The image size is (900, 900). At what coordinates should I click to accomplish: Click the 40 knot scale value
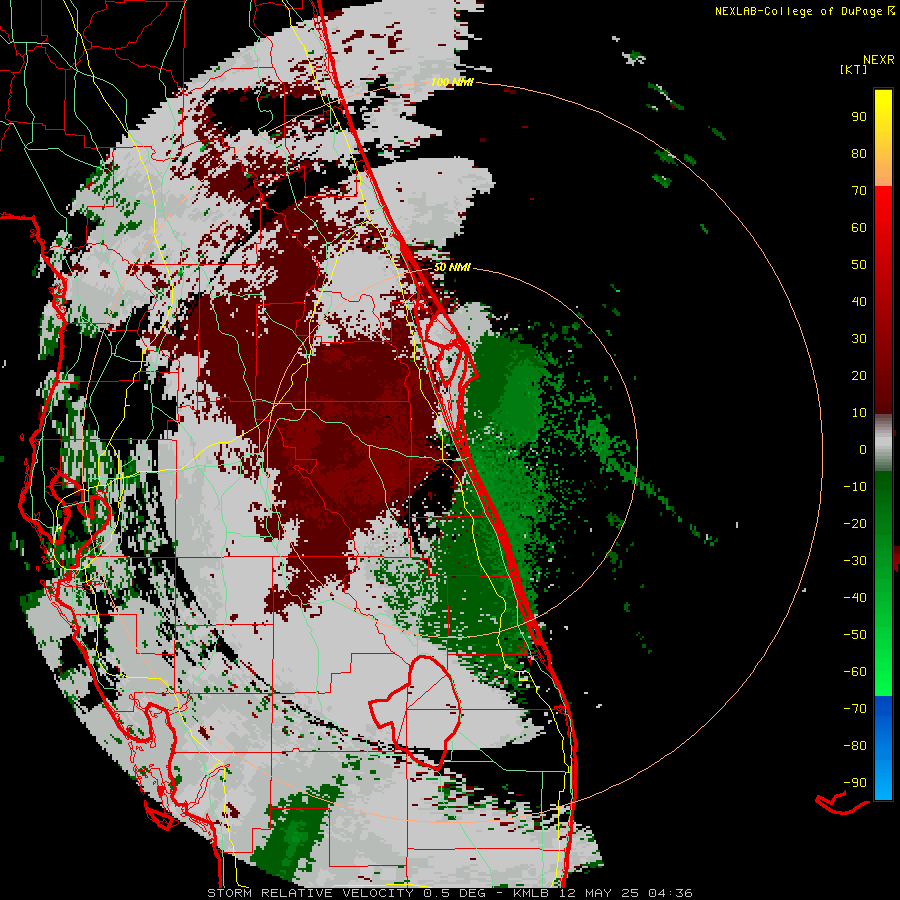click(859, 301)
